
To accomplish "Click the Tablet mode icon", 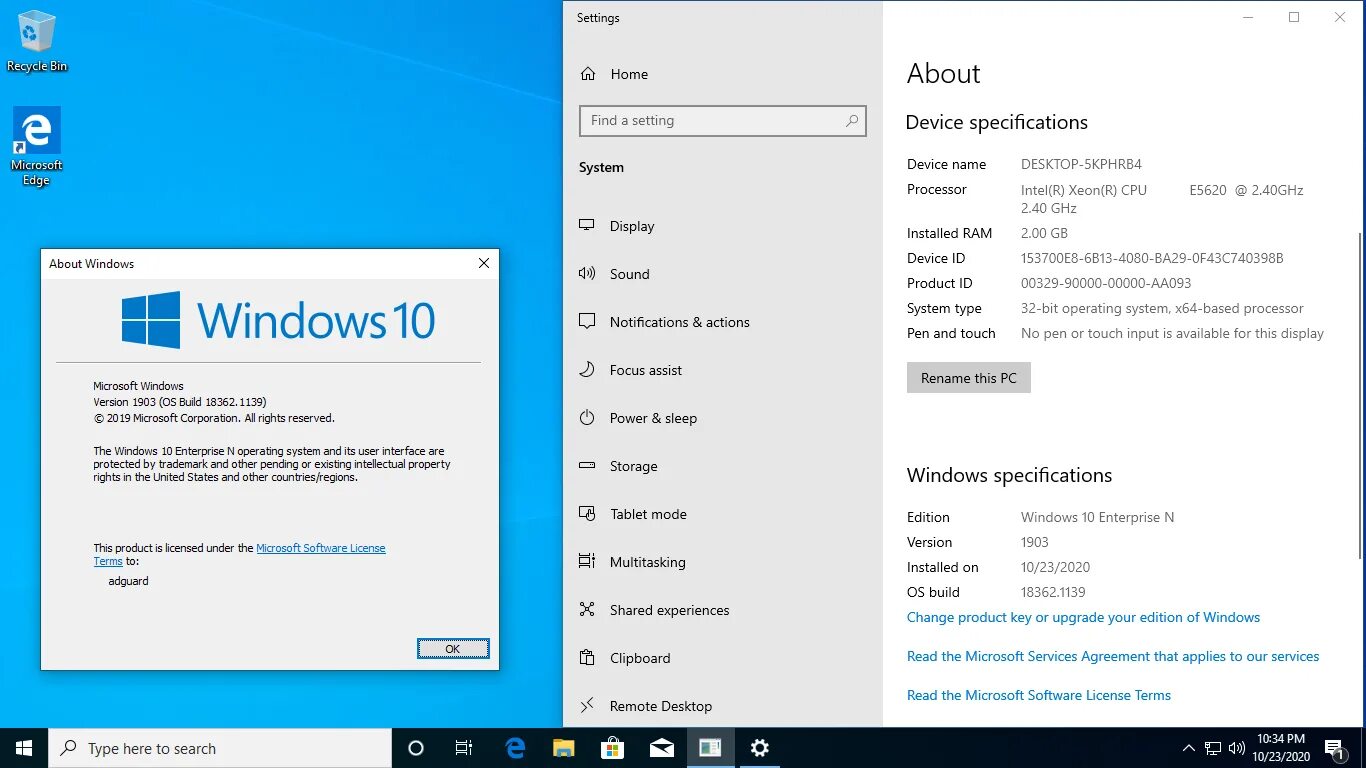I will tap(587, 514).
